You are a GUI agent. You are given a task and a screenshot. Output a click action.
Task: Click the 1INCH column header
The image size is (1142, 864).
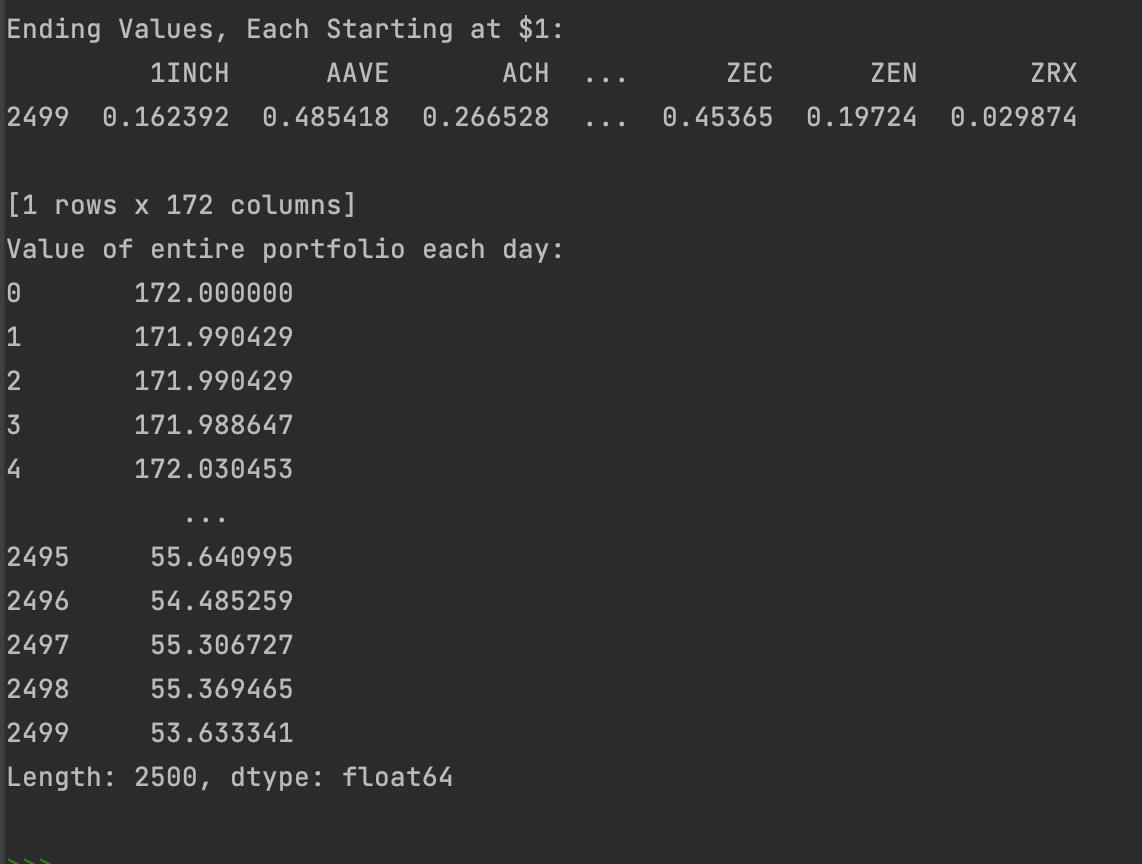click(189, 73)
